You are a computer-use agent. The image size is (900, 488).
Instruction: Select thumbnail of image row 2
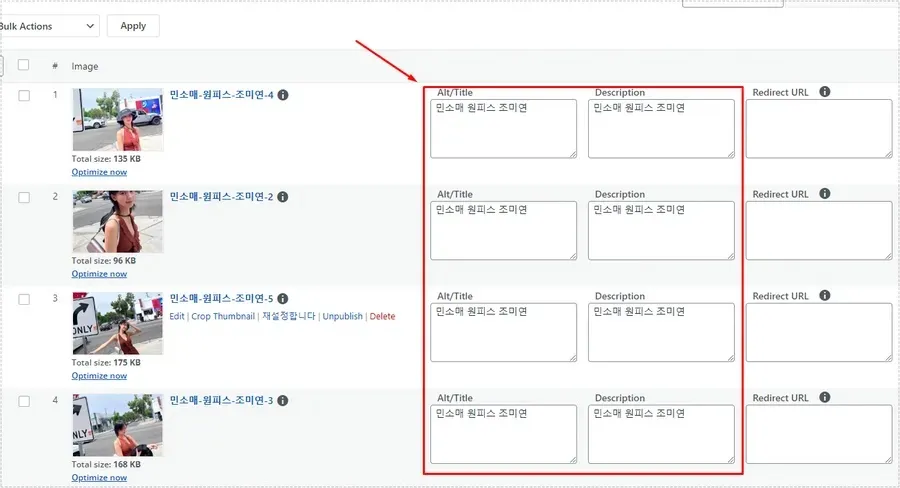(x=118, y=222)
